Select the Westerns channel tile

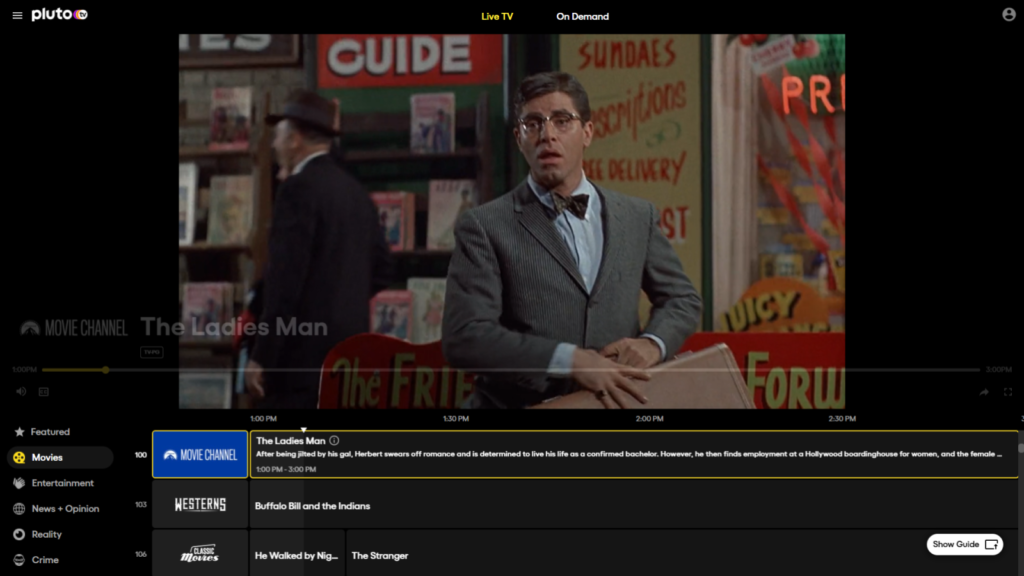(x=200, y=505)
